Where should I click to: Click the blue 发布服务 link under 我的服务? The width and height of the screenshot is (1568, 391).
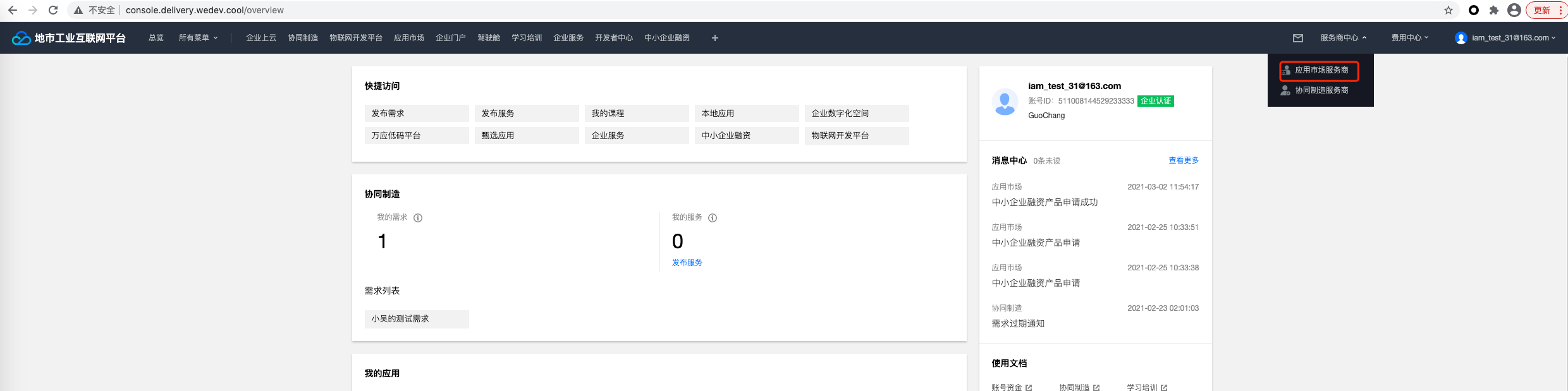pyautogui.click(x=687, y=263)
